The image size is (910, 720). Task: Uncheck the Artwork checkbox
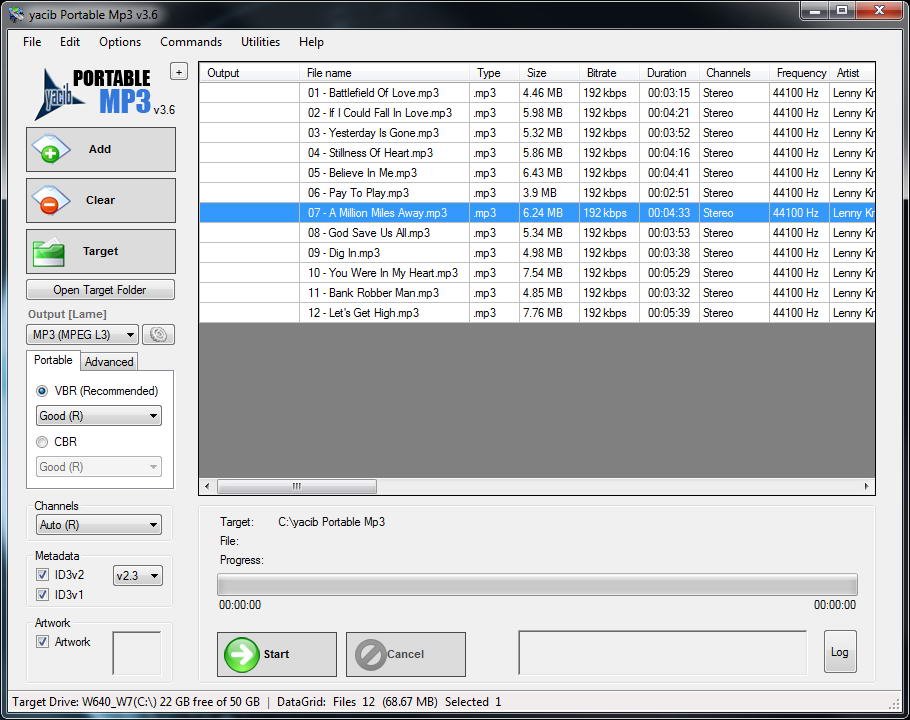pos(42,642)
